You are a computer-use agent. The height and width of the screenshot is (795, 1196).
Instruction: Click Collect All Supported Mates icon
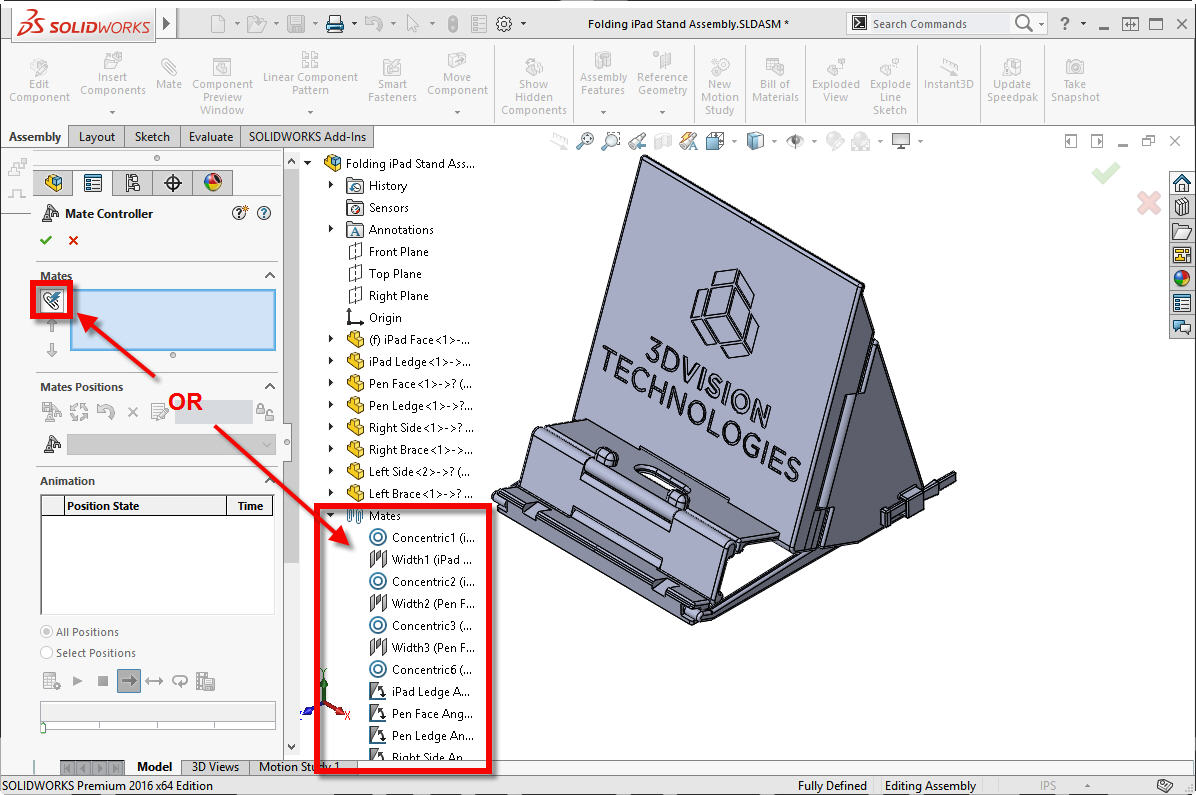click(52, 299)
